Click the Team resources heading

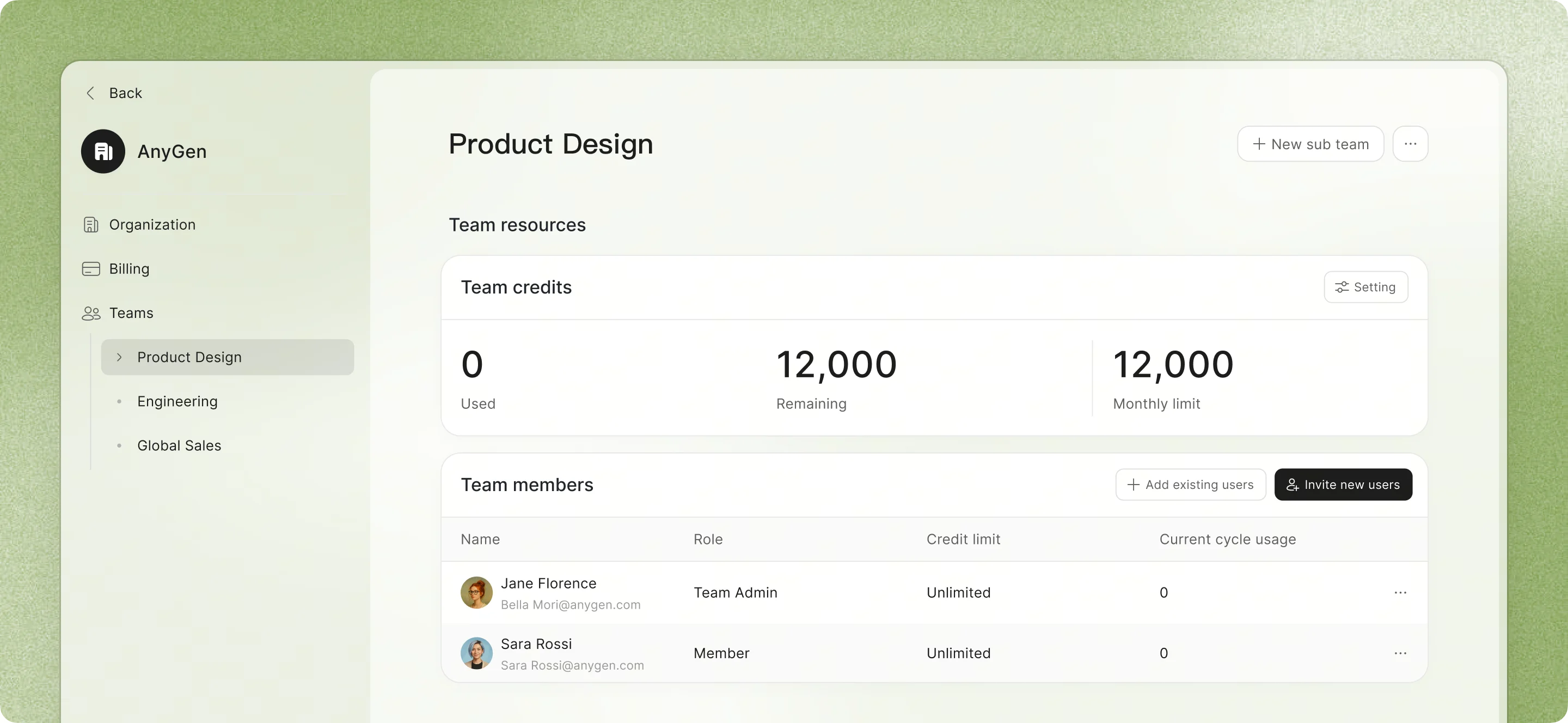(x=517, y=225)
